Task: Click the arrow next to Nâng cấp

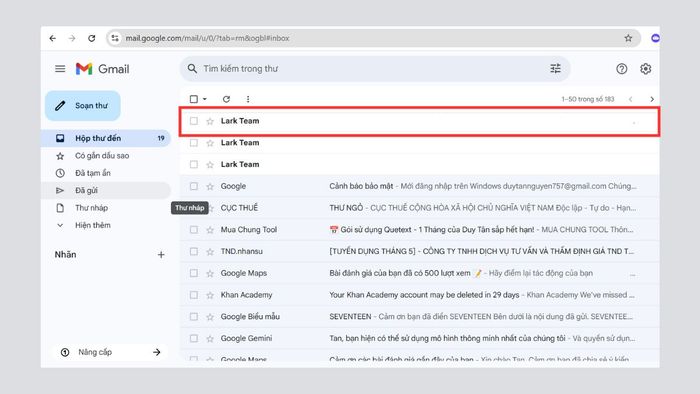Action: [157, 352]
